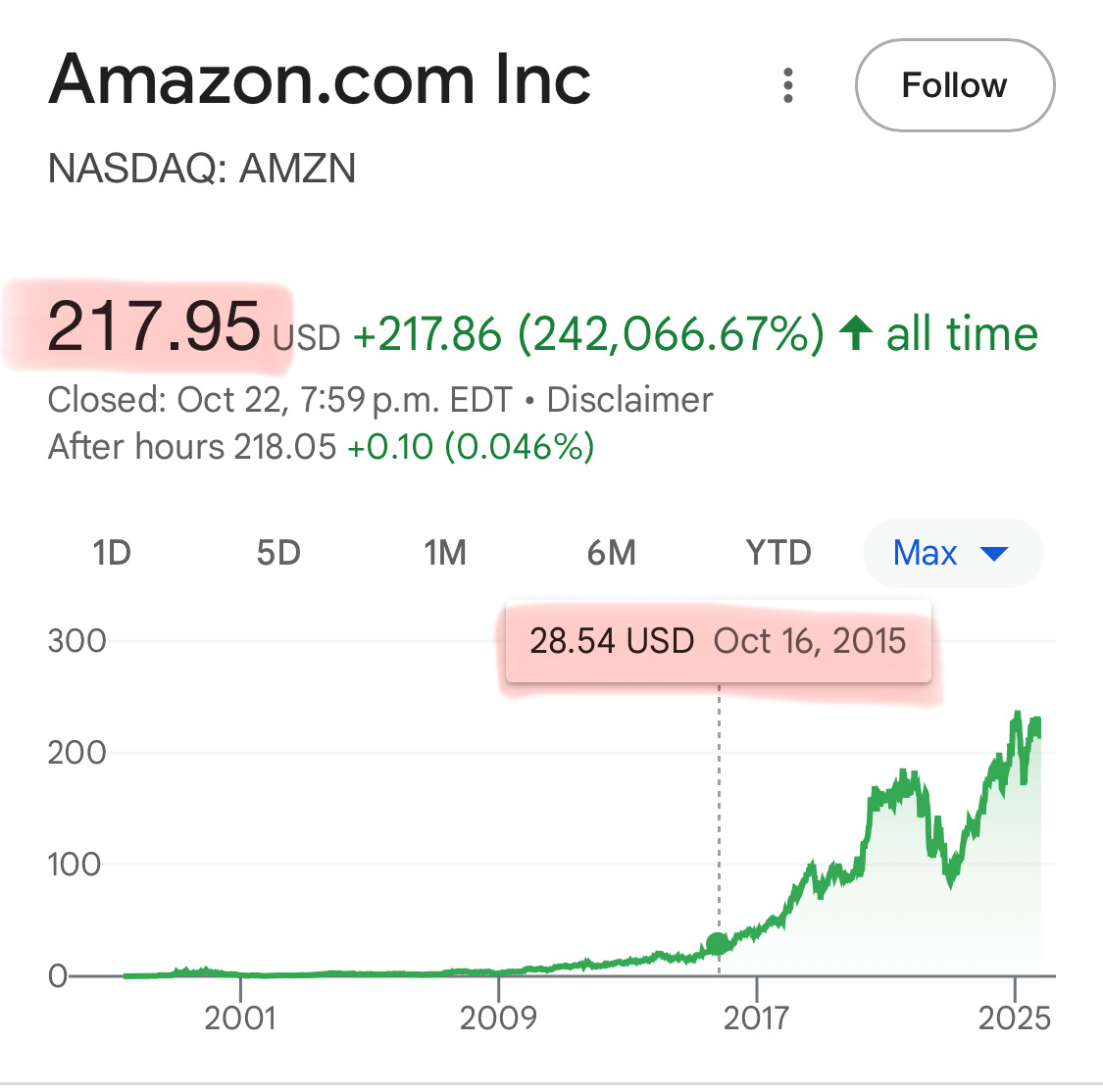Open the Disclaimer link

629,400
